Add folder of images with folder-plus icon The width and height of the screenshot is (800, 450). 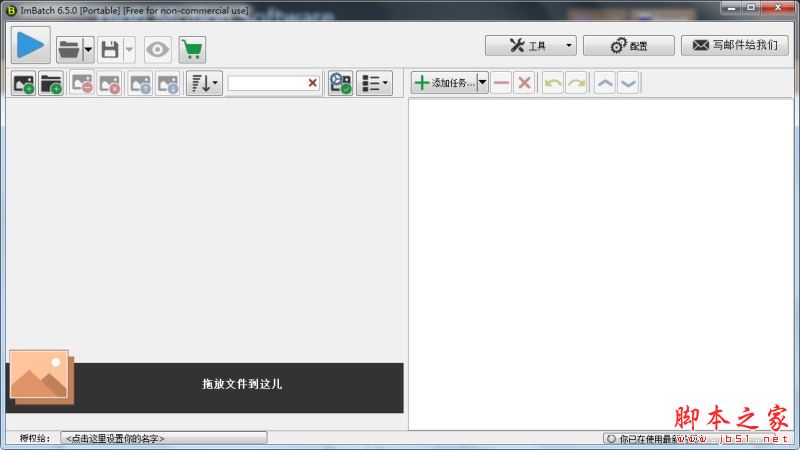(x=51, y=83)
